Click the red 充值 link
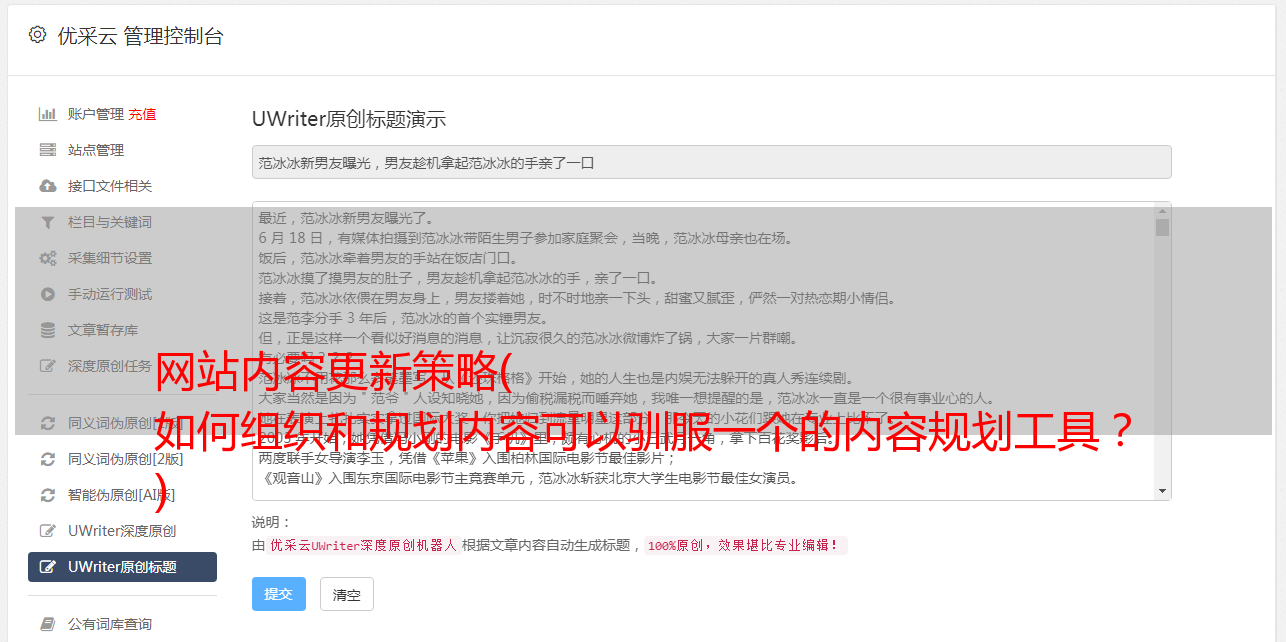Image resolution: width=1286 pixels, height=642 pixels. tap(142, 114)
